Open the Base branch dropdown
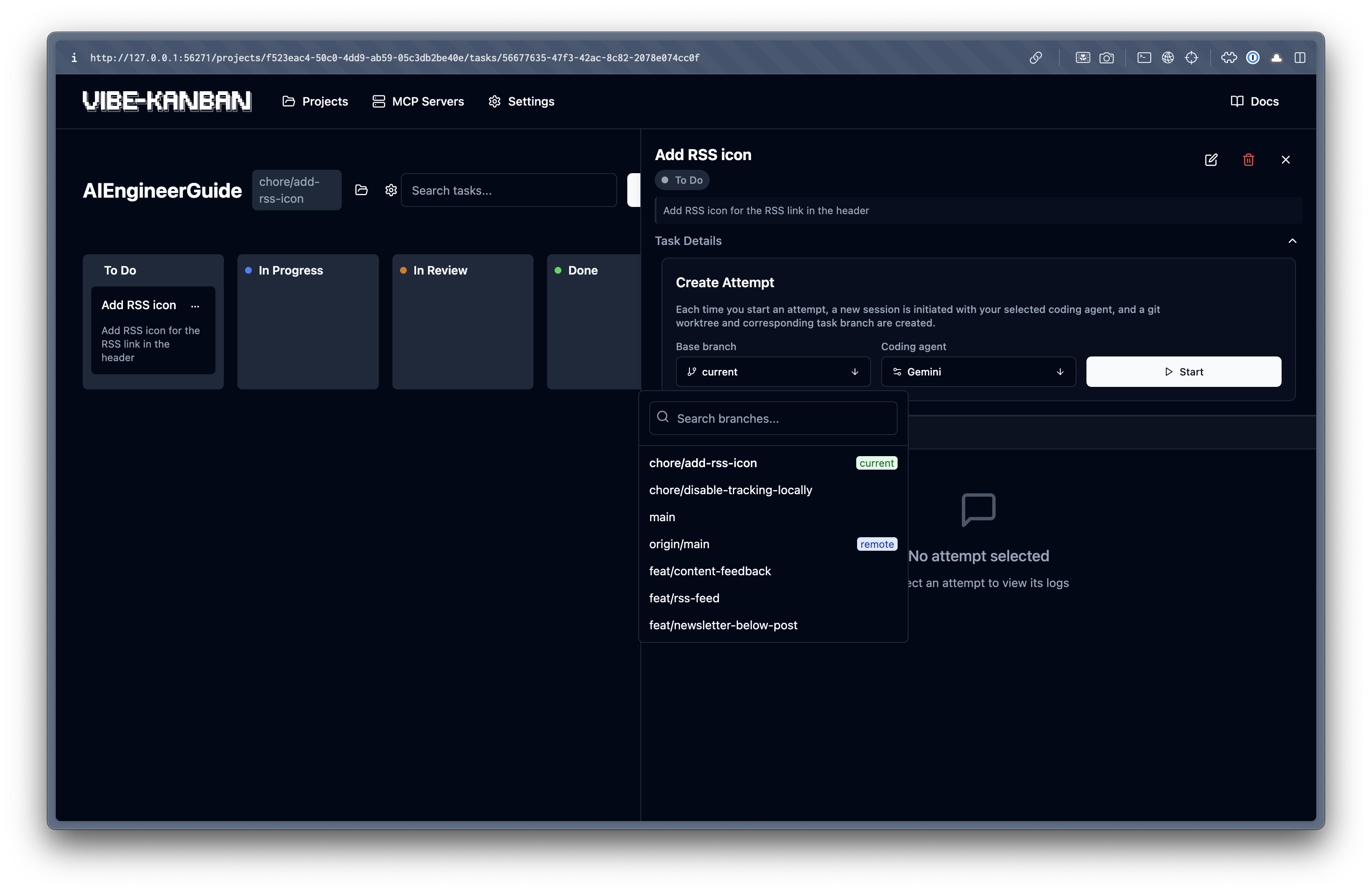This screenshot has height=892, width=1372. point(773,372)
